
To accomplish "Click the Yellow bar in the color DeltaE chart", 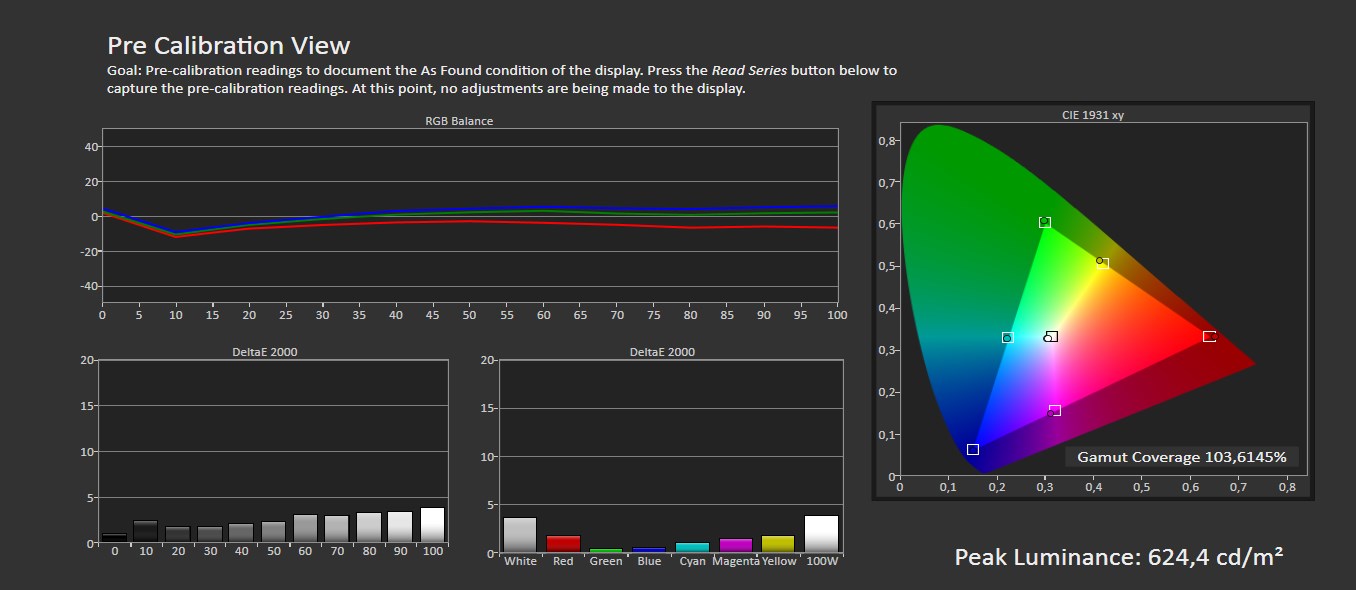I will coord(778,544).
